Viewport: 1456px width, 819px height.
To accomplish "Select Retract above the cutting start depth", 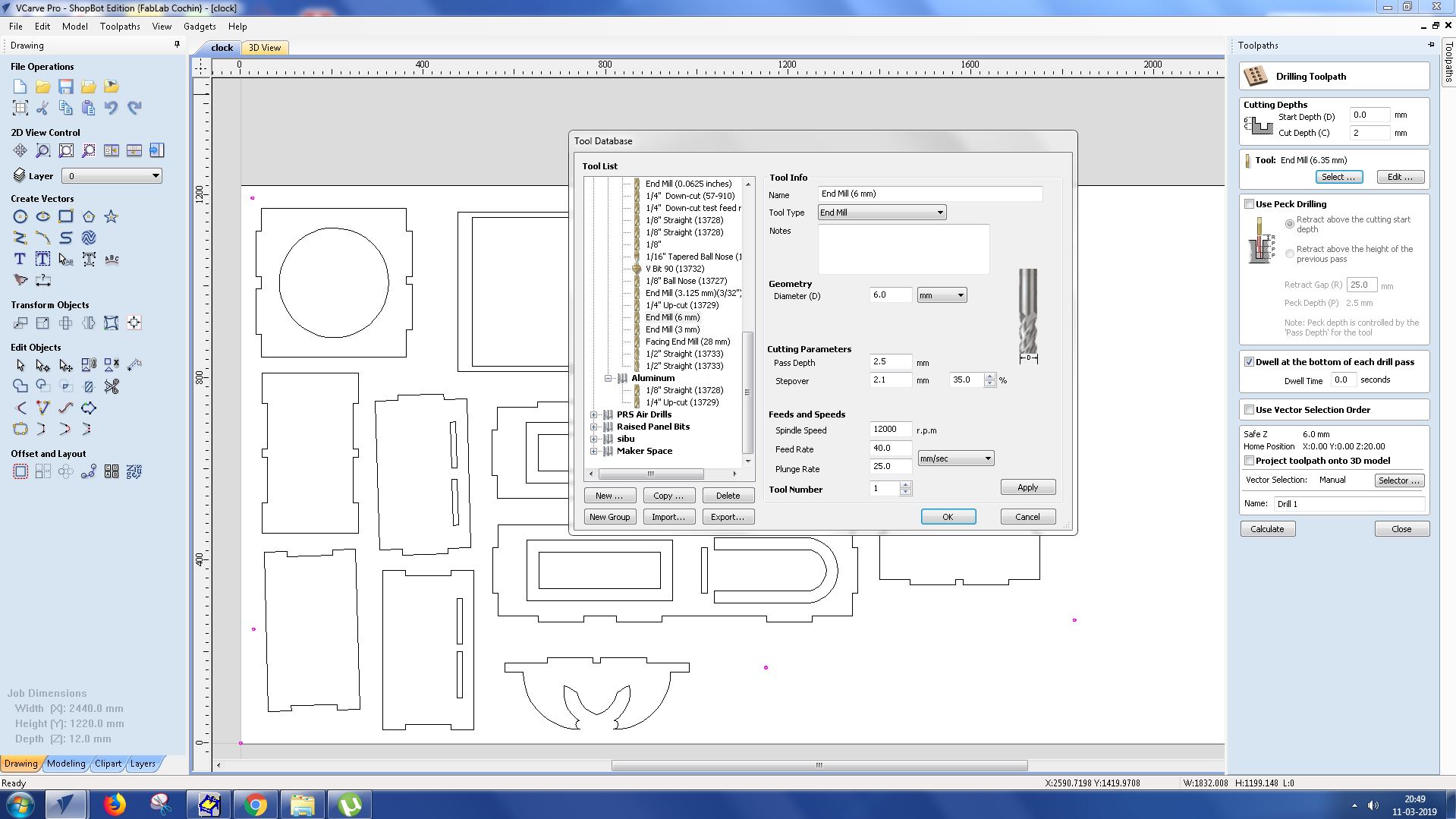I will 1290,224.
